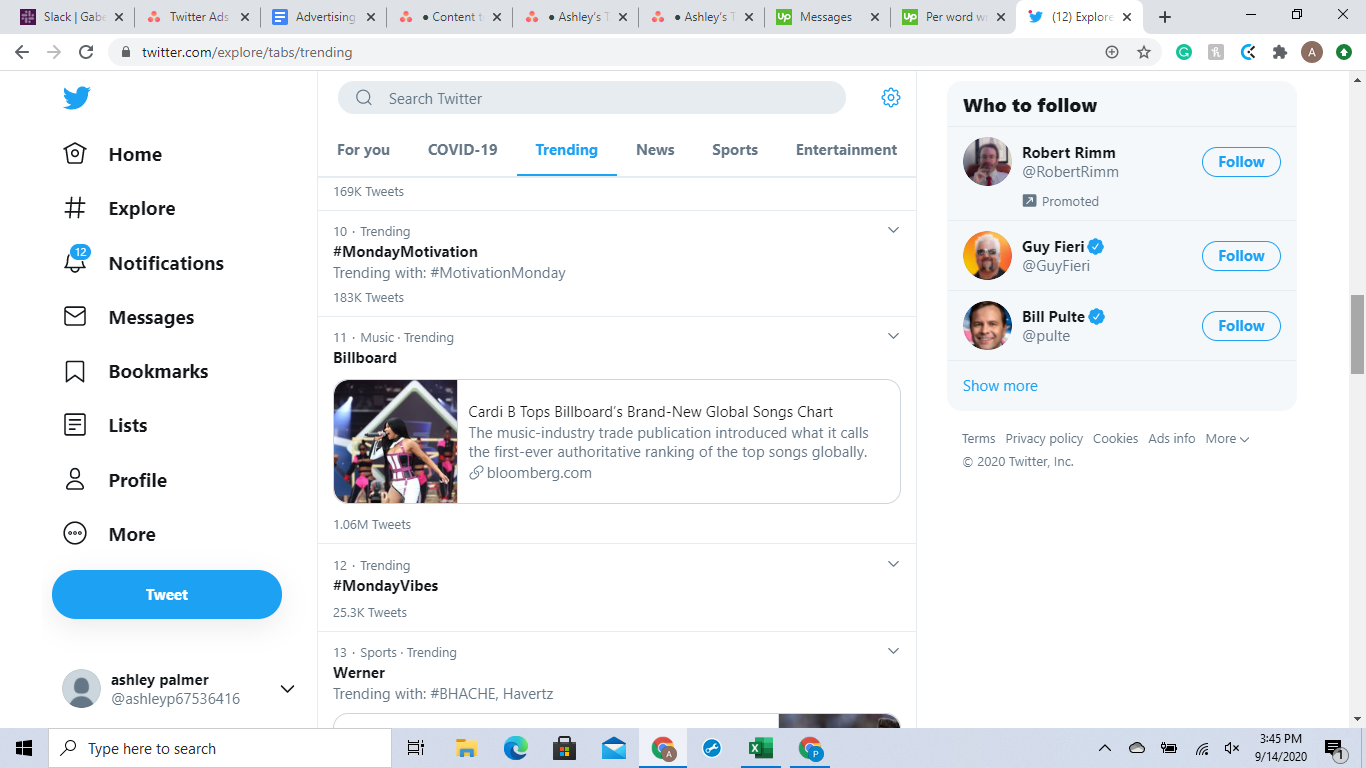Follow Guy Fieri
This screenshot has width=1366, height=768.
1241,256
